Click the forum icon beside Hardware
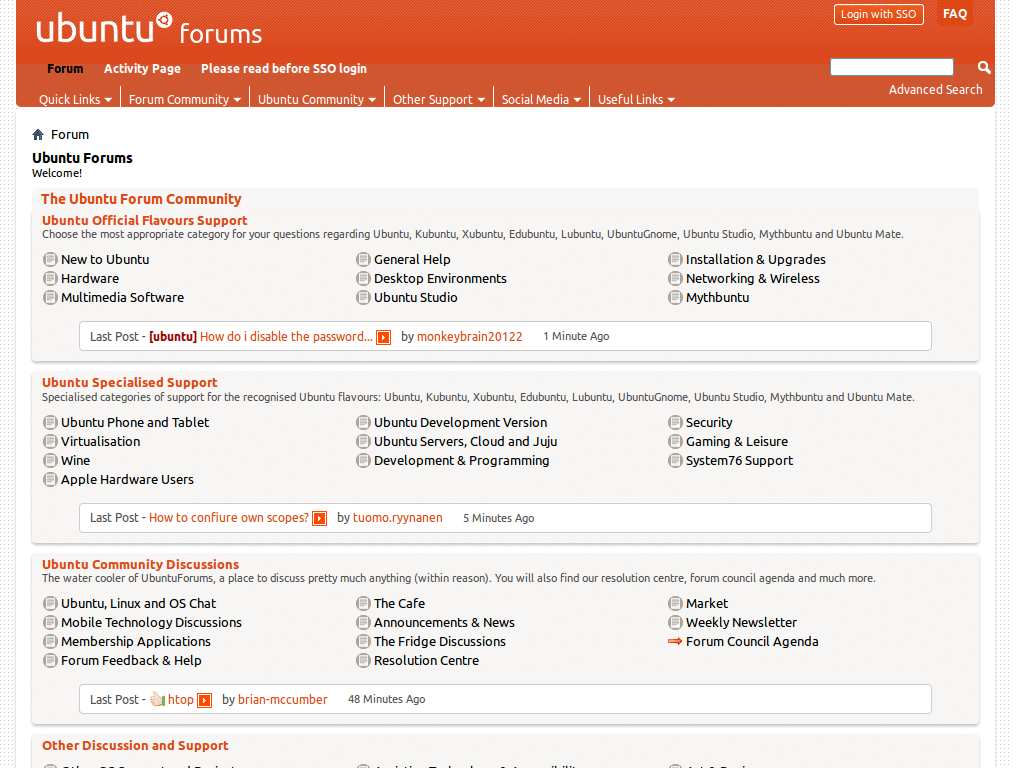 coord(50,278)
